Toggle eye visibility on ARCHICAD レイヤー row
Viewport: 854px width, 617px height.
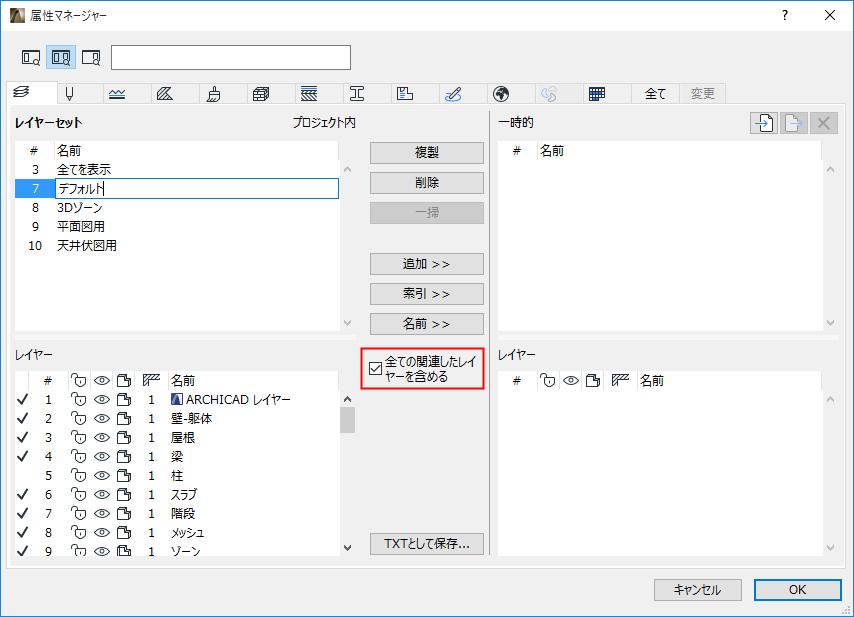click(x=102, y=400)
